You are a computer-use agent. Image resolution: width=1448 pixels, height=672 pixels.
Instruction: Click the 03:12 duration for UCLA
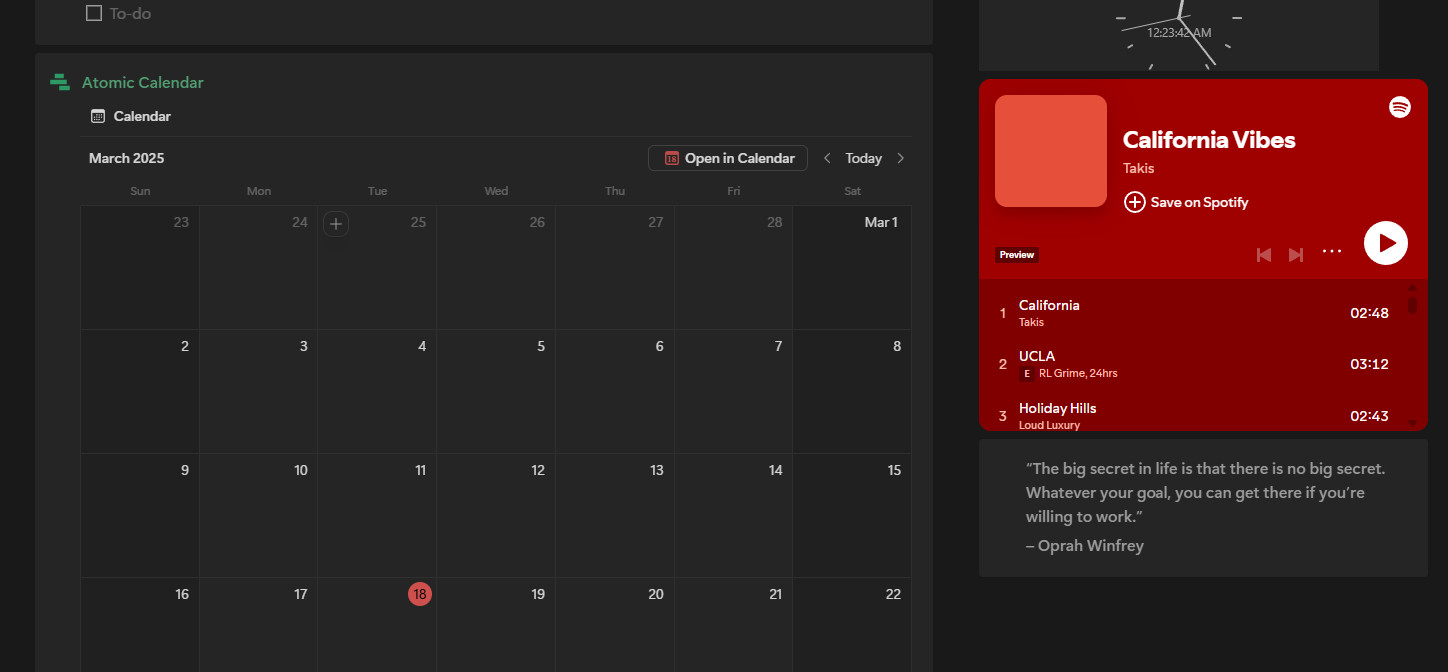pyautogui.click(x=1369, y=364)
